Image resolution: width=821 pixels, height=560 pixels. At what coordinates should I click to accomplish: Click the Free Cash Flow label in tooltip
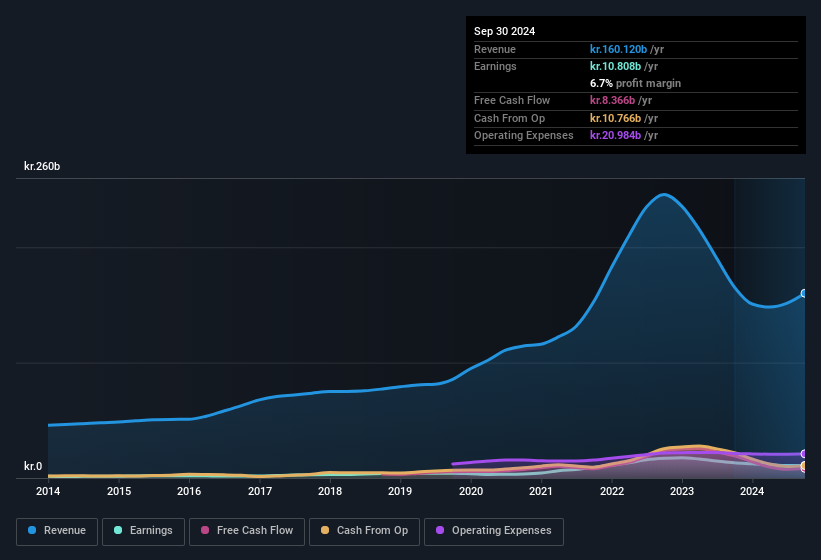[512, 100]
